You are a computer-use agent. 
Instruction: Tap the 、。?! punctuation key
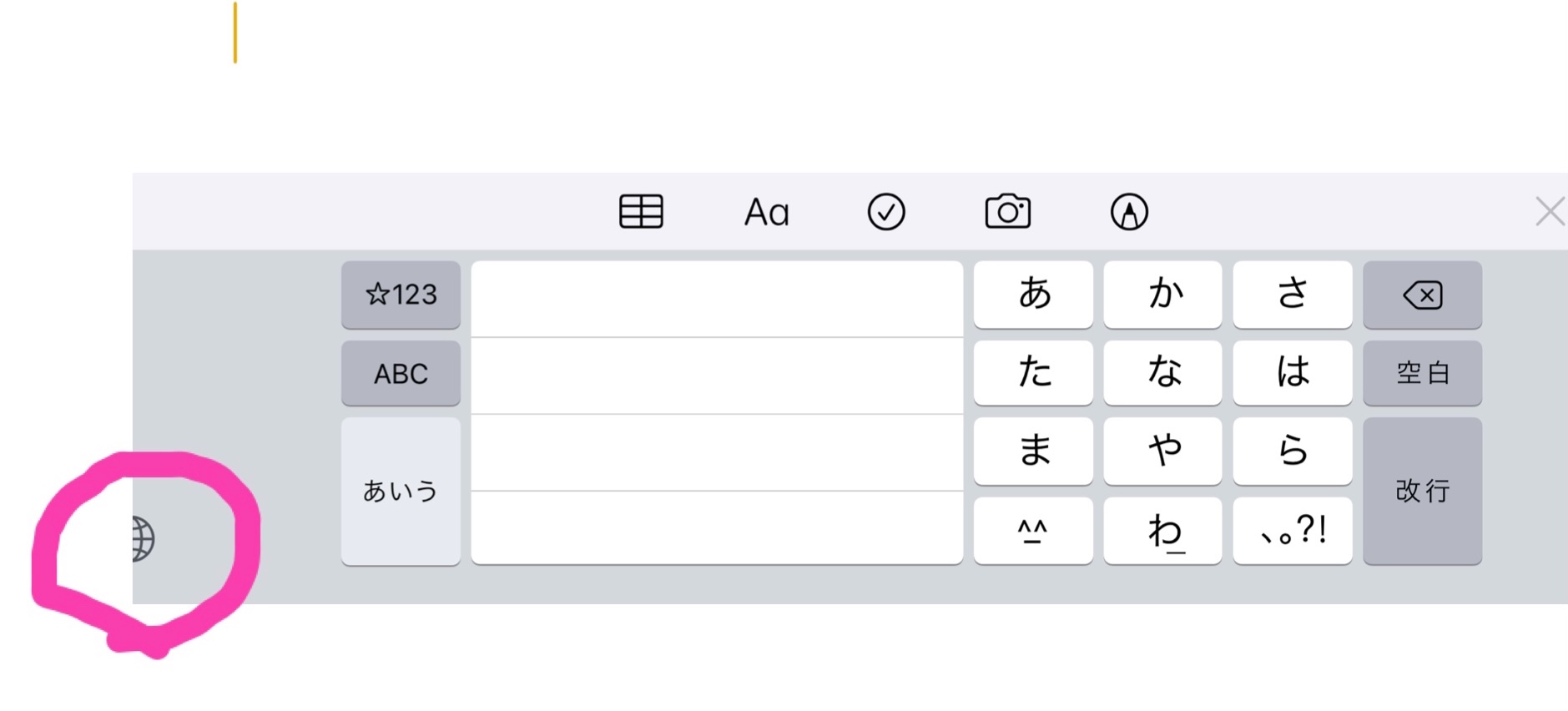point(1292,531)
